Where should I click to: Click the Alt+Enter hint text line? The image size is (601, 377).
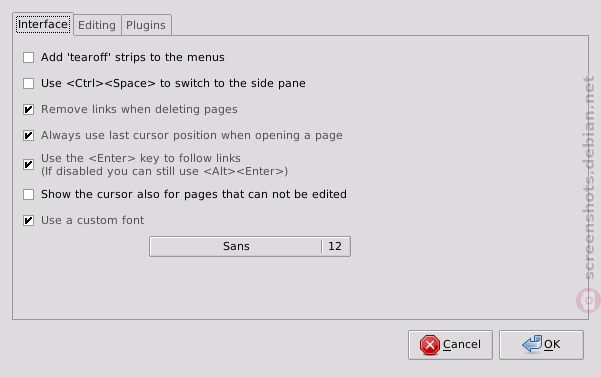point(164,171)
